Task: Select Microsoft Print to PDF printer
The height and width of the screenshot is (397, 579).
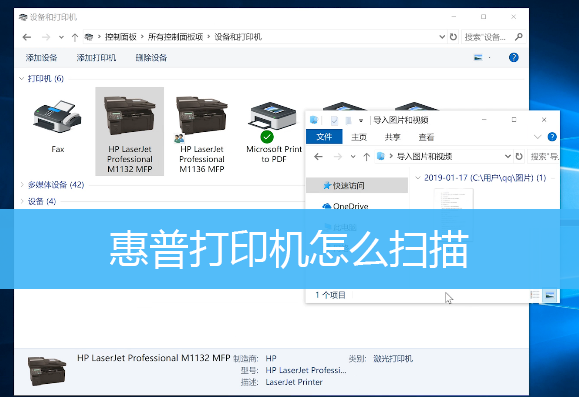Action: pyautogui.click(x=274, y=131)
